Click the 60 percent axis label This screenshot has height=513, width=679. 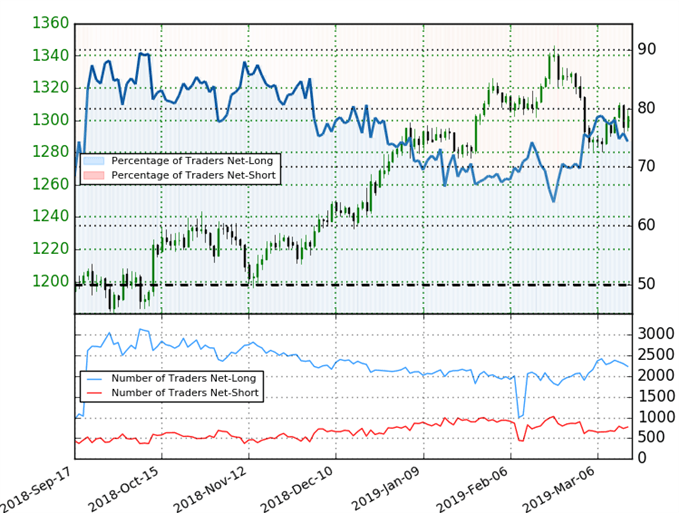[x=647, y=225]
